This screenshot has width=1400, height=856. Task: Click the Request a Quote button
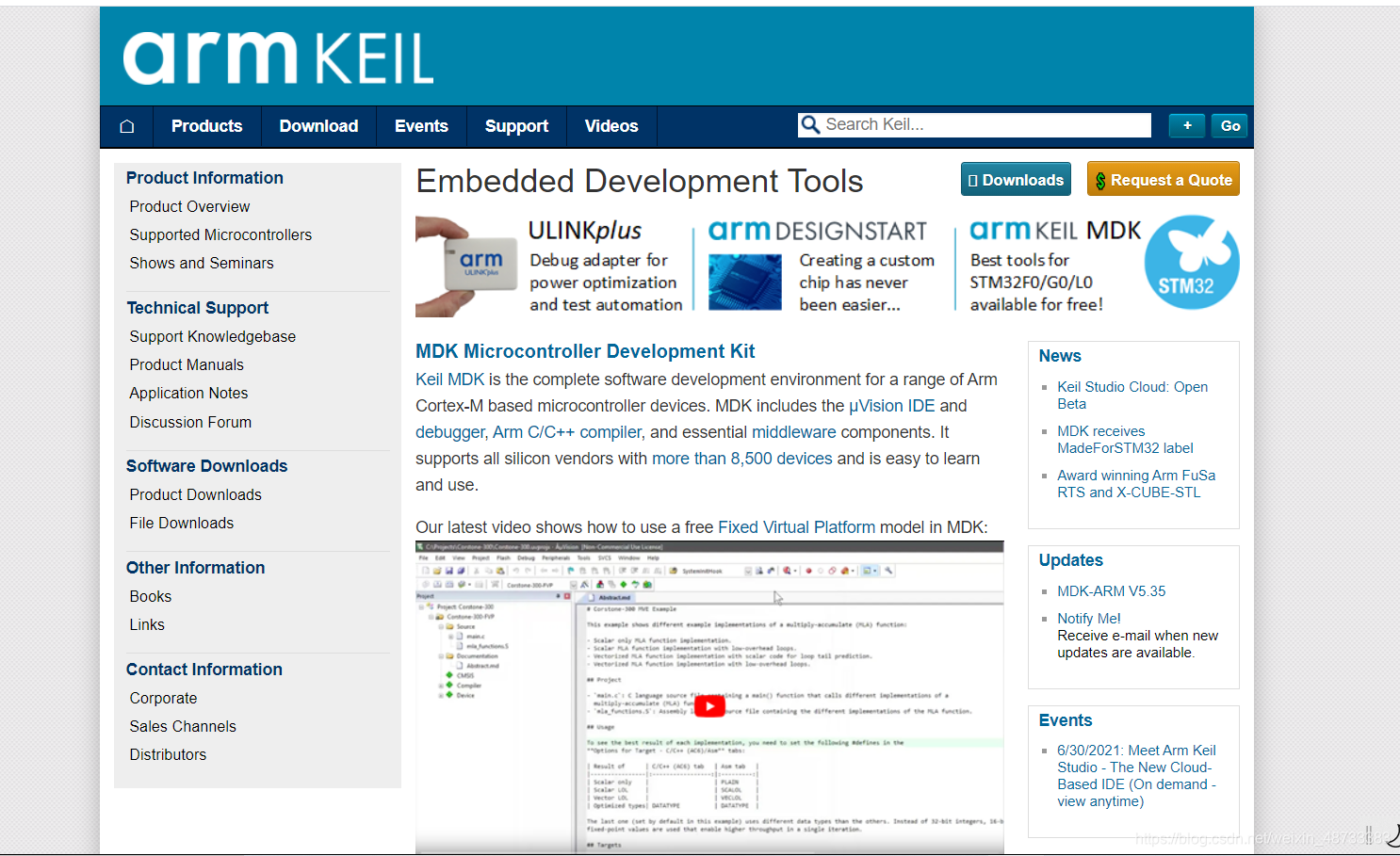click(1164, 180)
